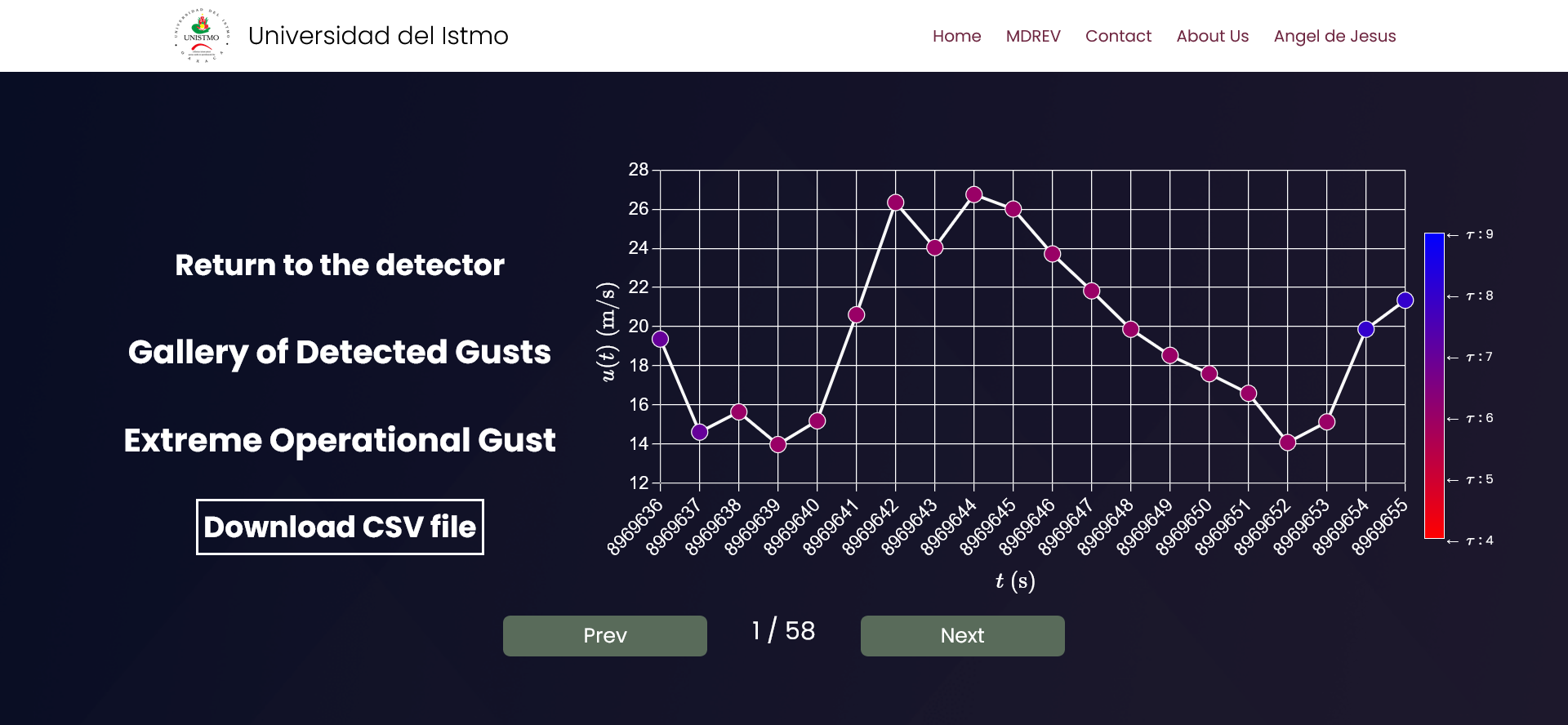1568x725 pixels.
Task: Select the Extreme Operational Gust heading
Action: pos(340,441)
